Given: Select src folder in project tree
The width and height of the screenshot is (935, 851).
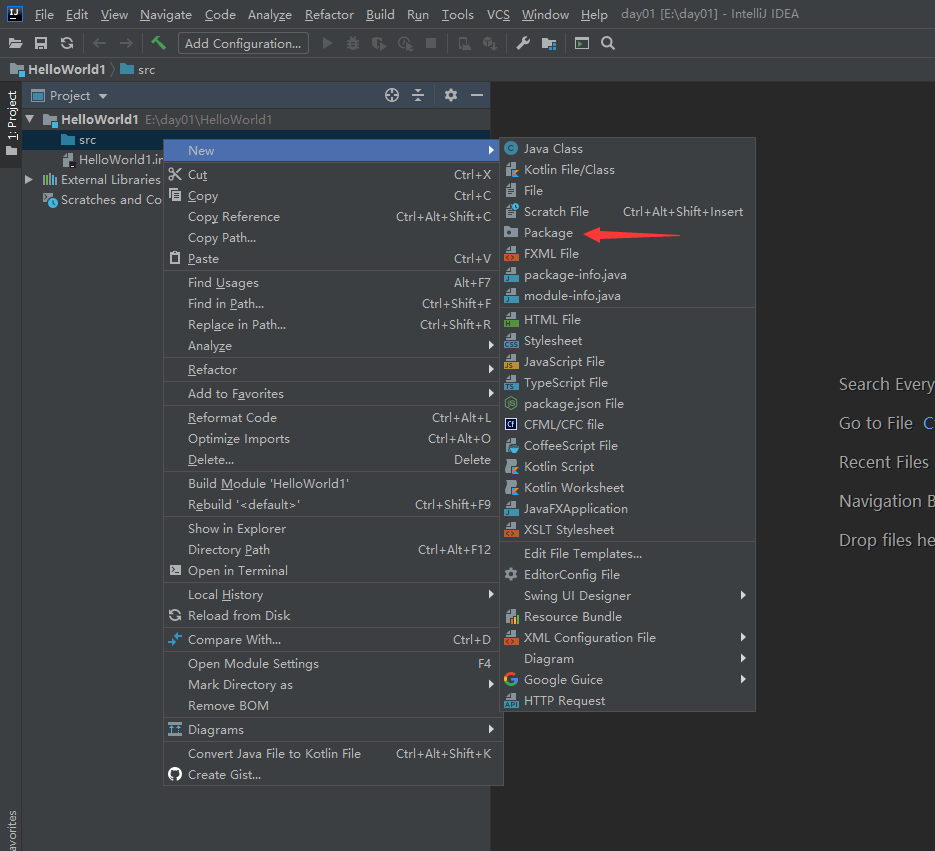Looking at the screenshot, I should (x=87, y=140).
